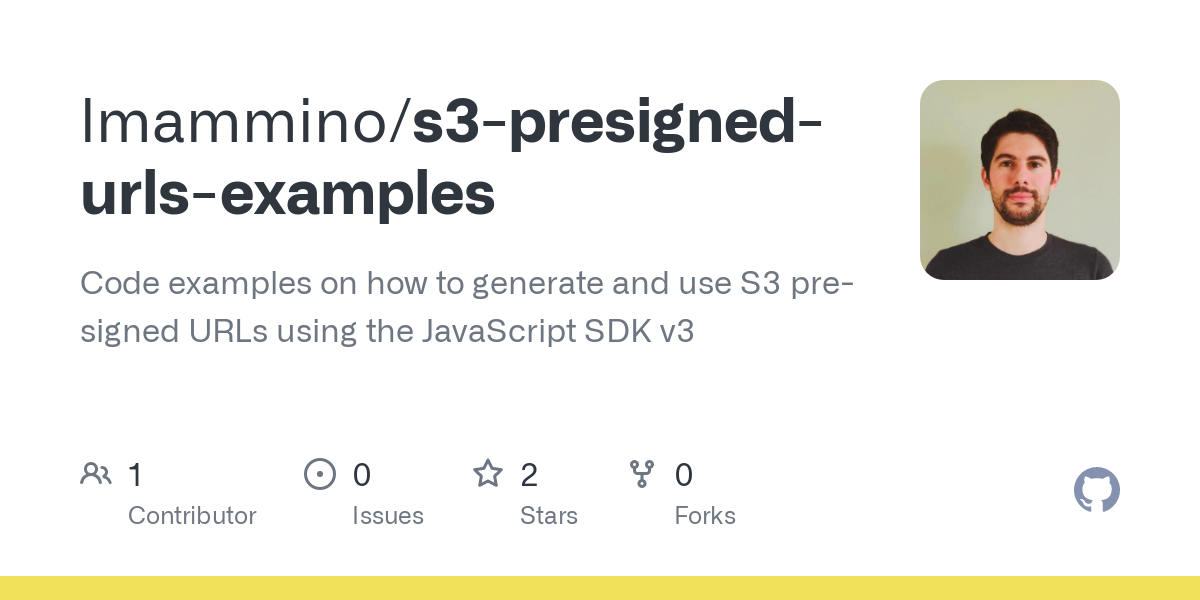Open the repository owner's avatar photo
The image size is (1200, 600).
pyautogui.click(x=1019, y=180)
